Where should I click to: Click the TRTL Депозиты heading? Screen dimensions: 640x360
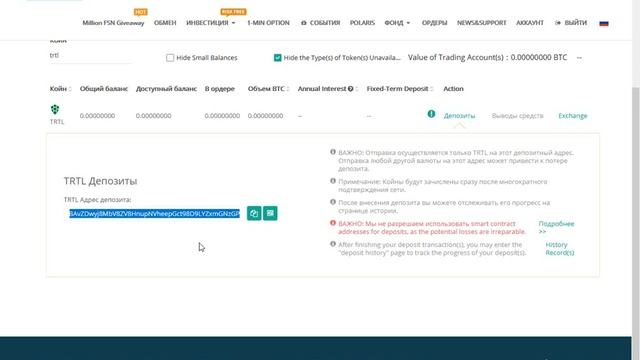pos(100,181)
